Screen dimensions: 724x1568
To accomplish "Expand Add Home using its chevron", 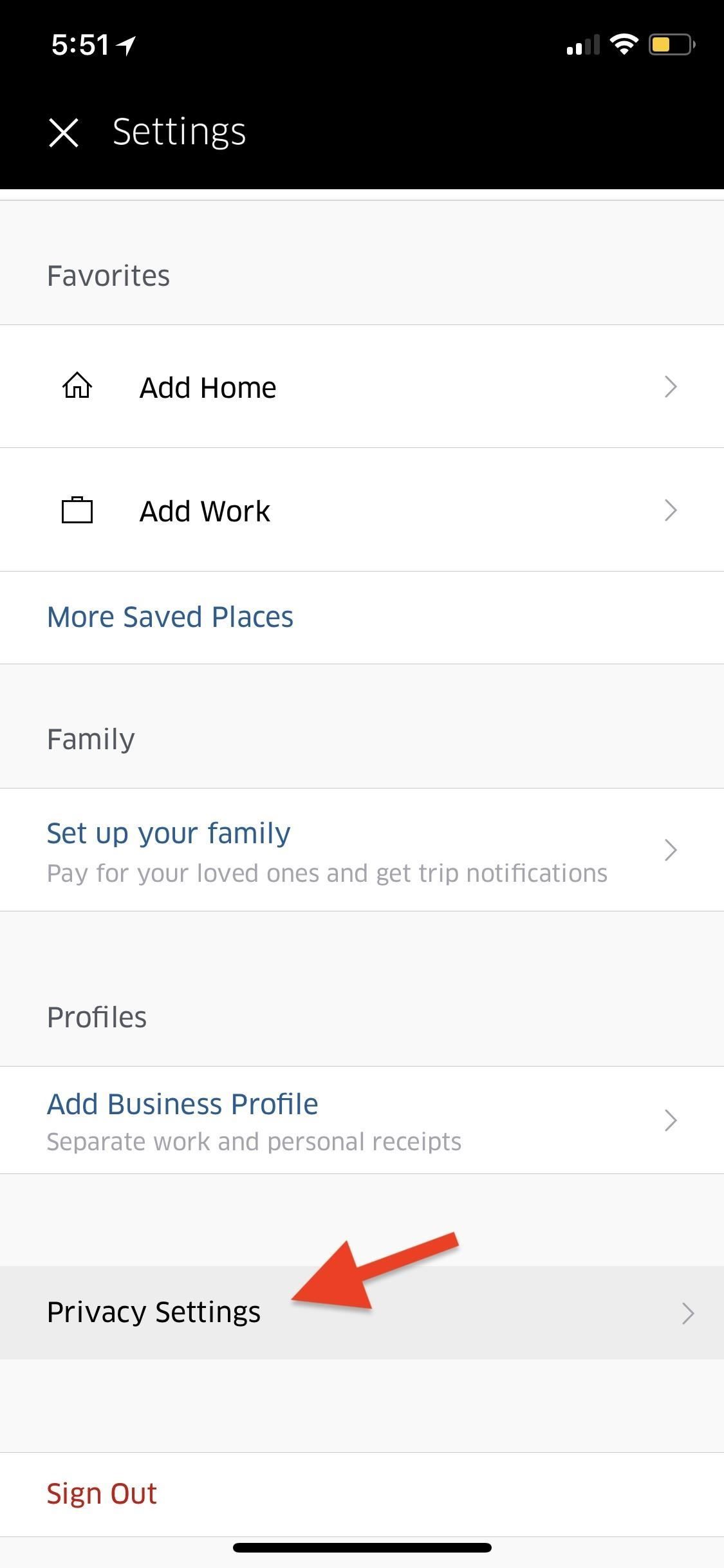I will [671, 387].
